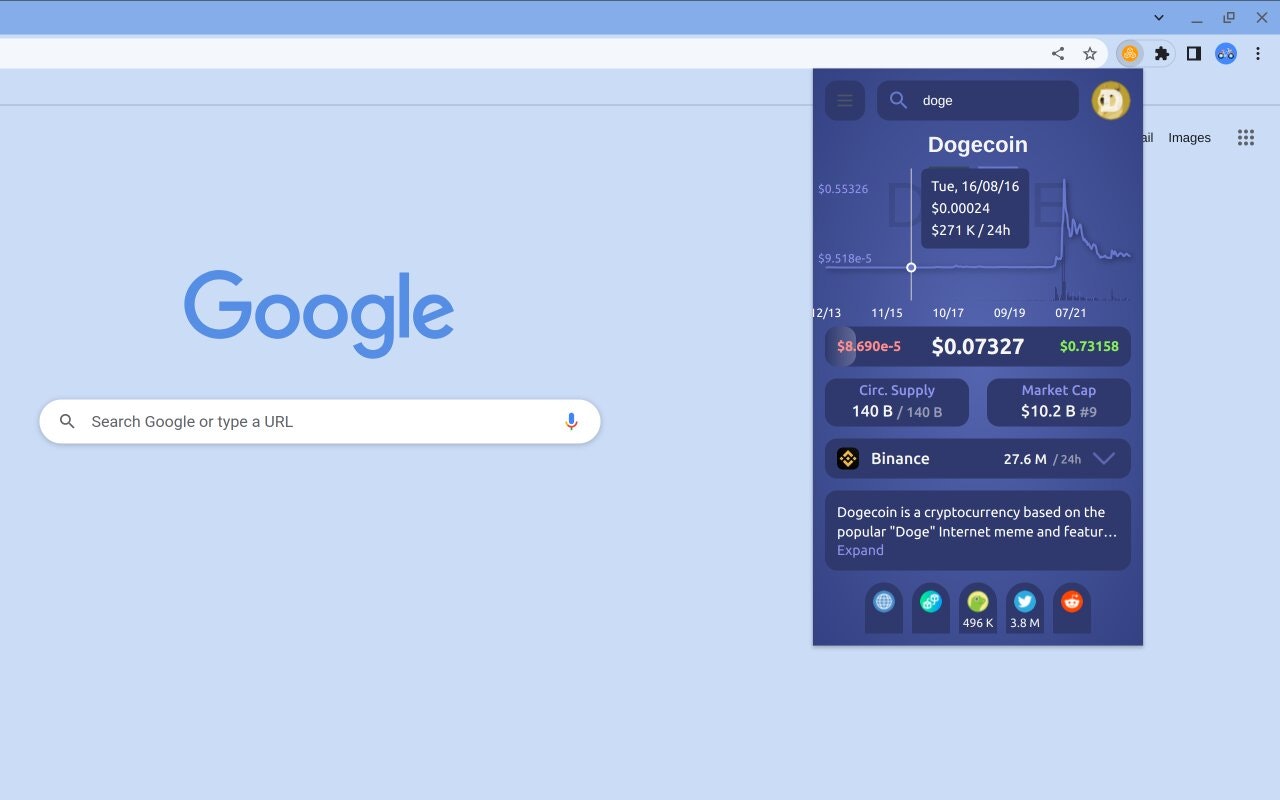The image size is (1280, 800).
Task: Expand the Binance exchange dropdown chevron
Action: [1104, 459]
